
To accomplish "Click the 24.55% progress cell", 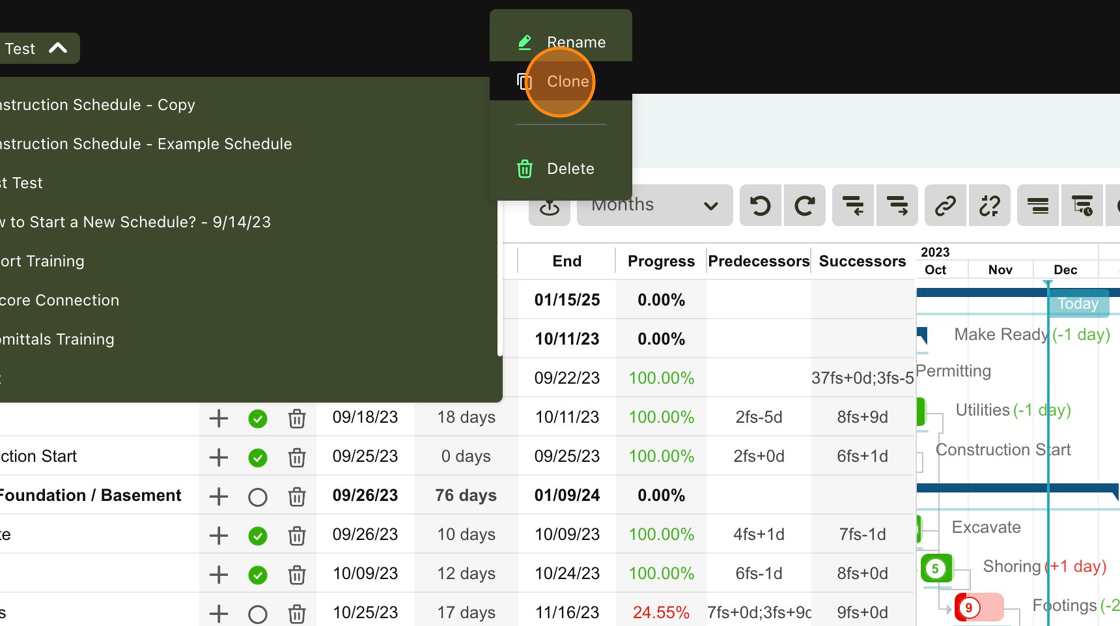I will [x=661, y=613].
